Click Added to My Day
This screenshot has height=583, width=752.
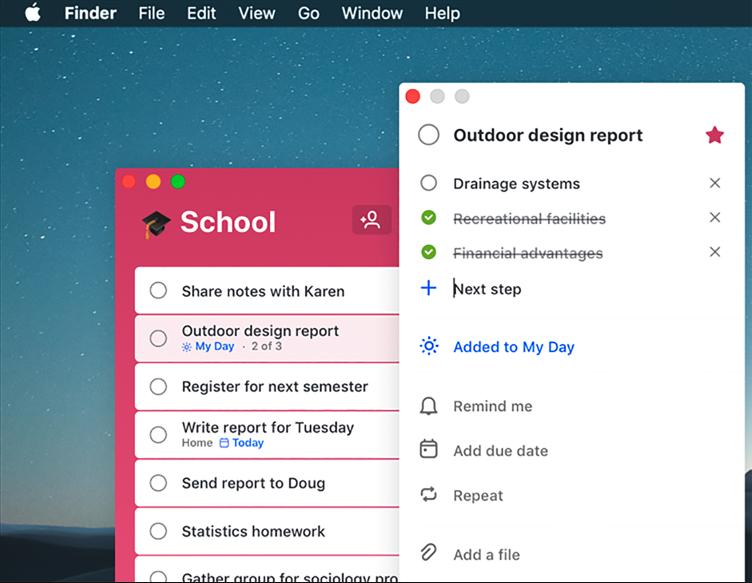pyautogui.click(x=514, y=347)
